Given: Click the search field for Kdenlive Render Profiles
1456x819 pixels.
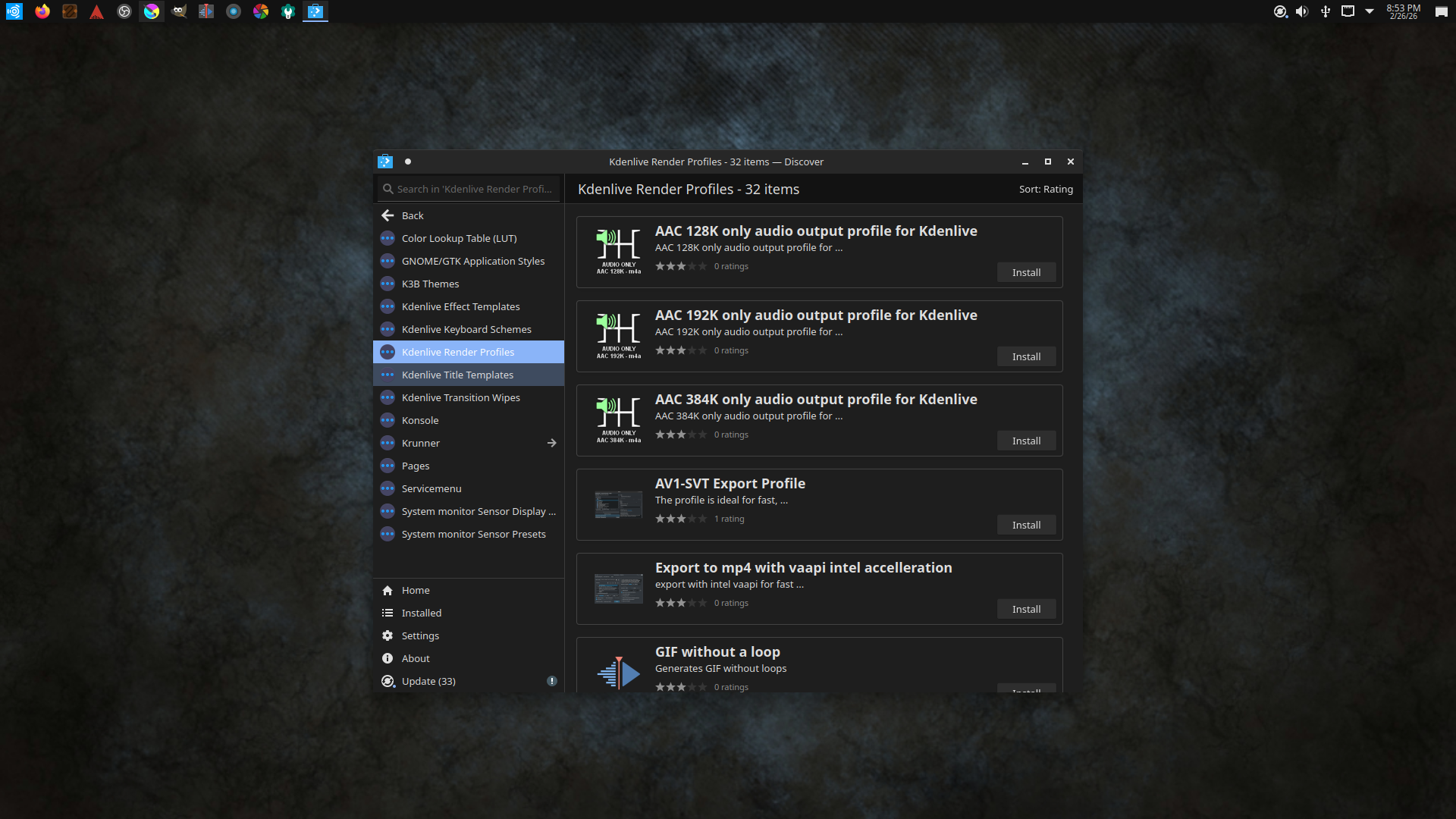Looking at the screenshot, I should pyautogui.click(x=469, y=189).
